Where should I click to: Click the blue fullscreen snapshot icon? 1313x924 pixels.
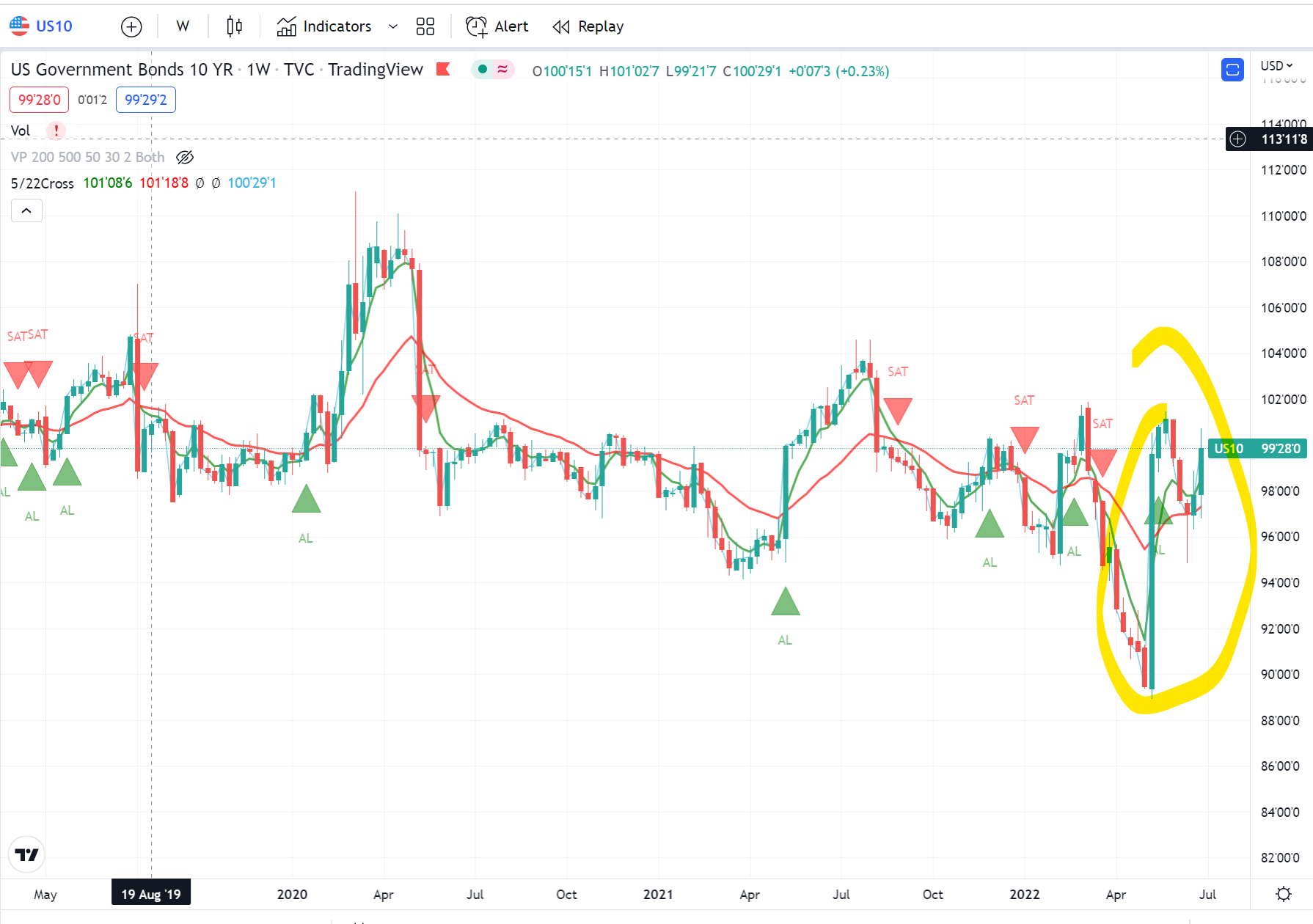pos(1232,70)
